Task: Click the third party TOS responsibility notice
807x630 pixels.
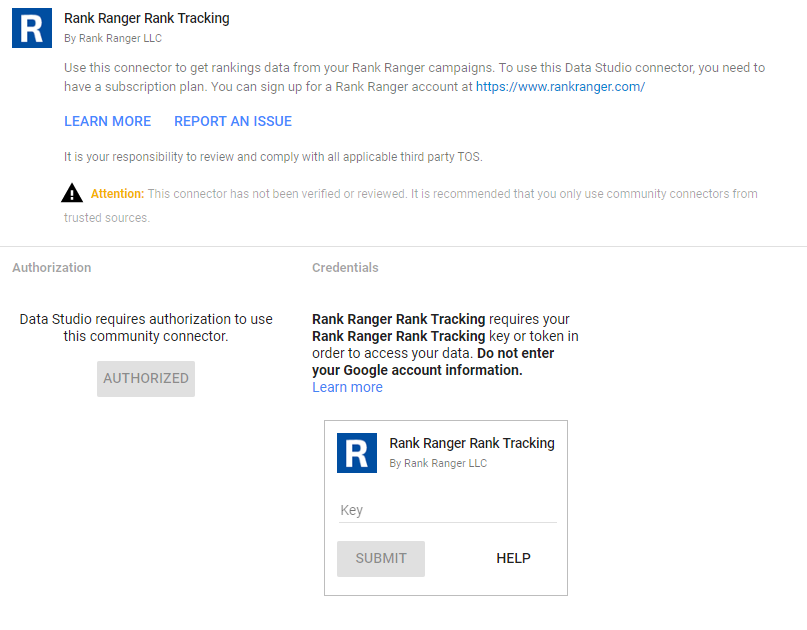Action: [273, 156]
